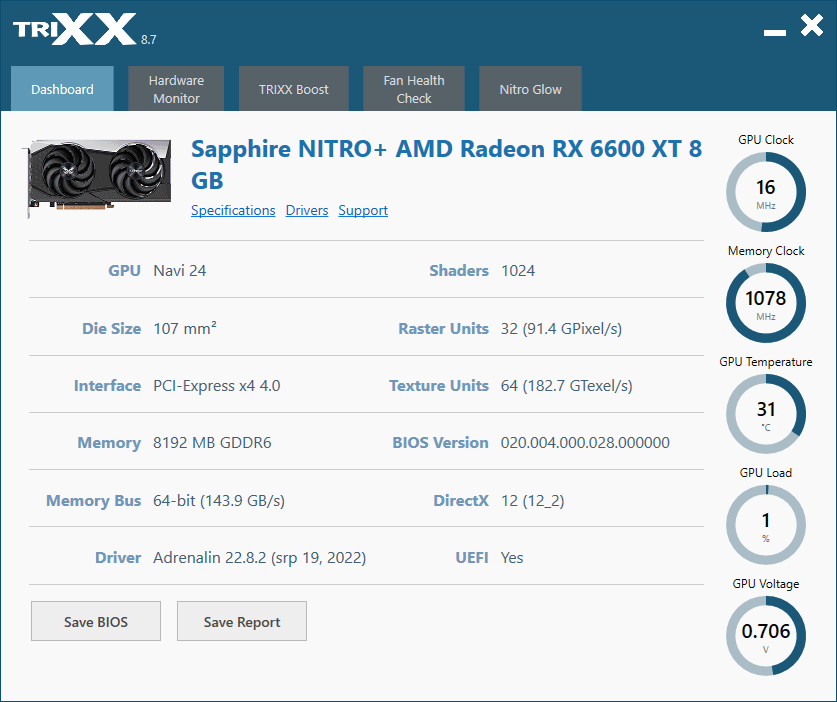Viewport: 837px width, 702px height.
Task: Click the Die Size field label
Action: click(x=112, y=328)
